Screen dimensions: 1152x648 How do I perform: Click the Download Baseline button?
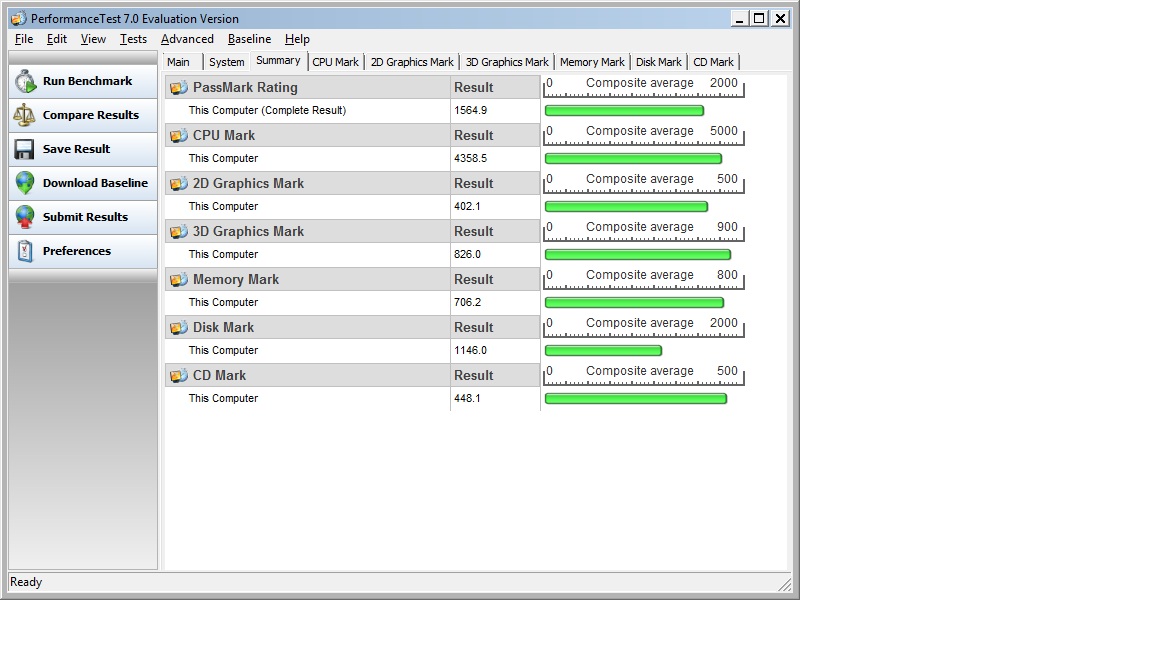click(83, 183)
